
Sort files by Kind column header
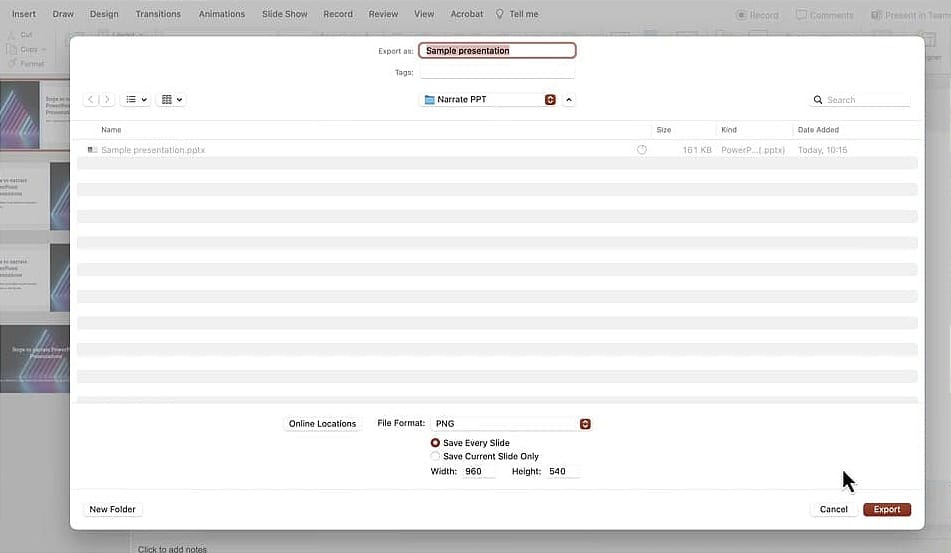click(728, 130)
